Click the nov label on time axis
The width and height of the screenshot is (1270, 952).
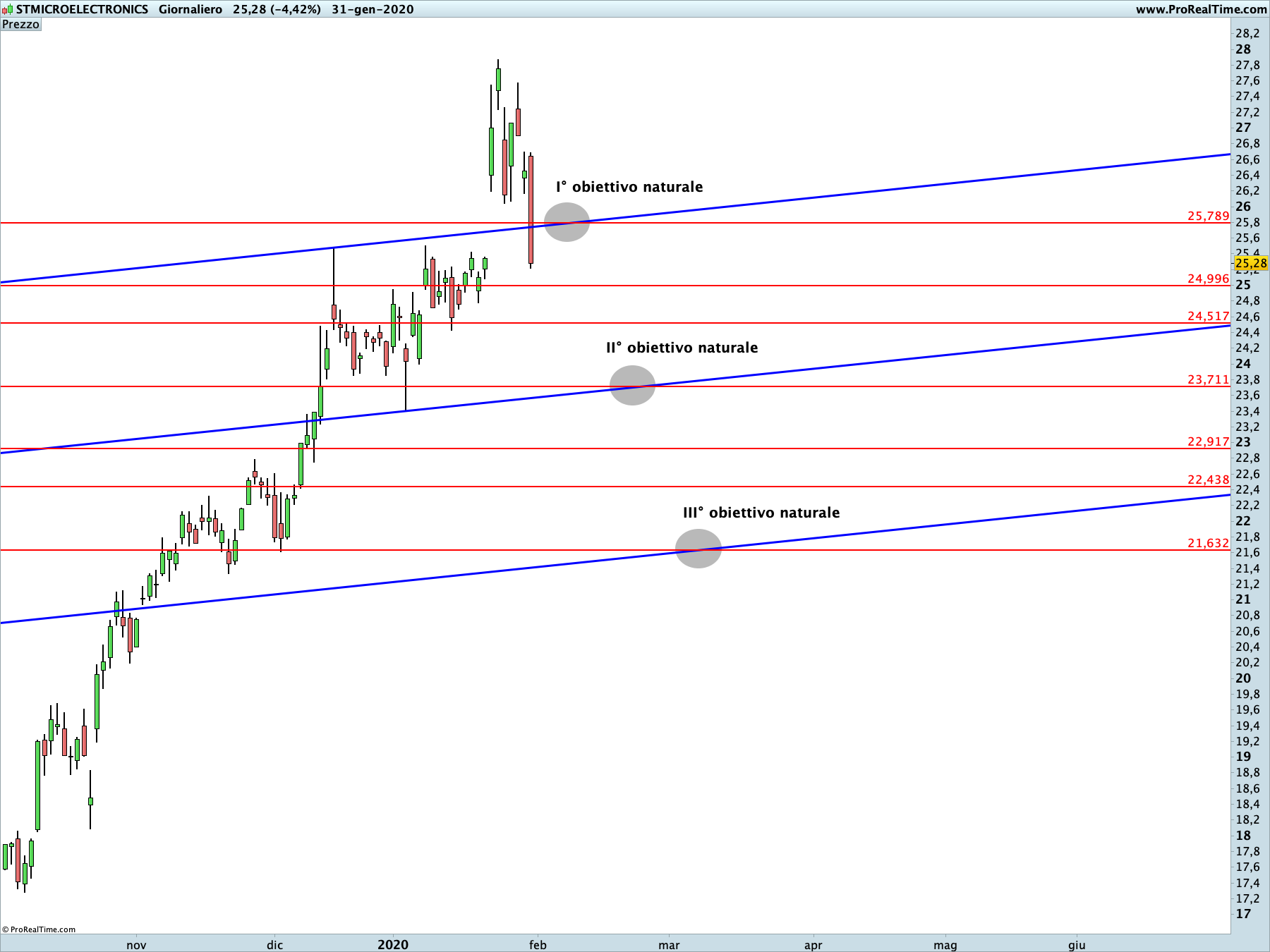pos(136,945)
